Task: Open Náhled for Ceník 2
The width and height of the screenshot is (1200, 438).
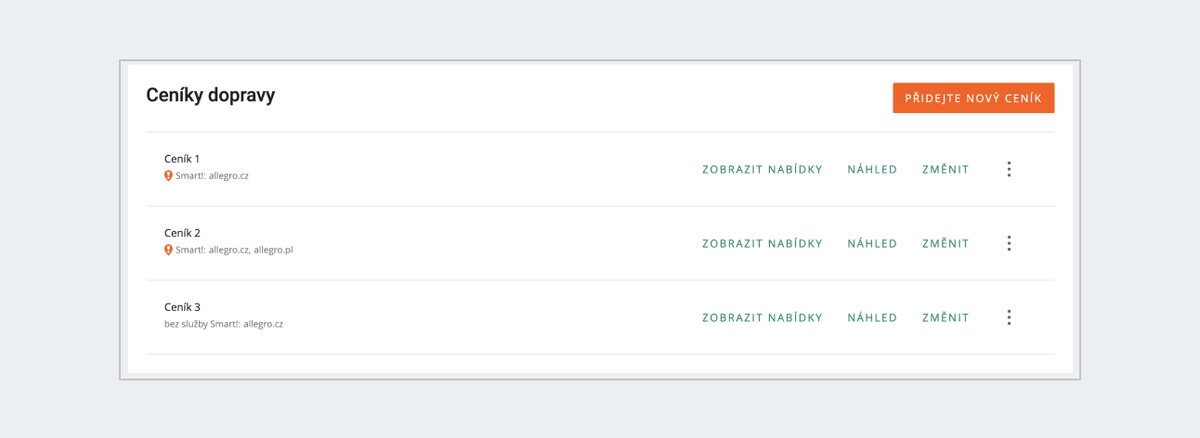Action: (872, 243)
